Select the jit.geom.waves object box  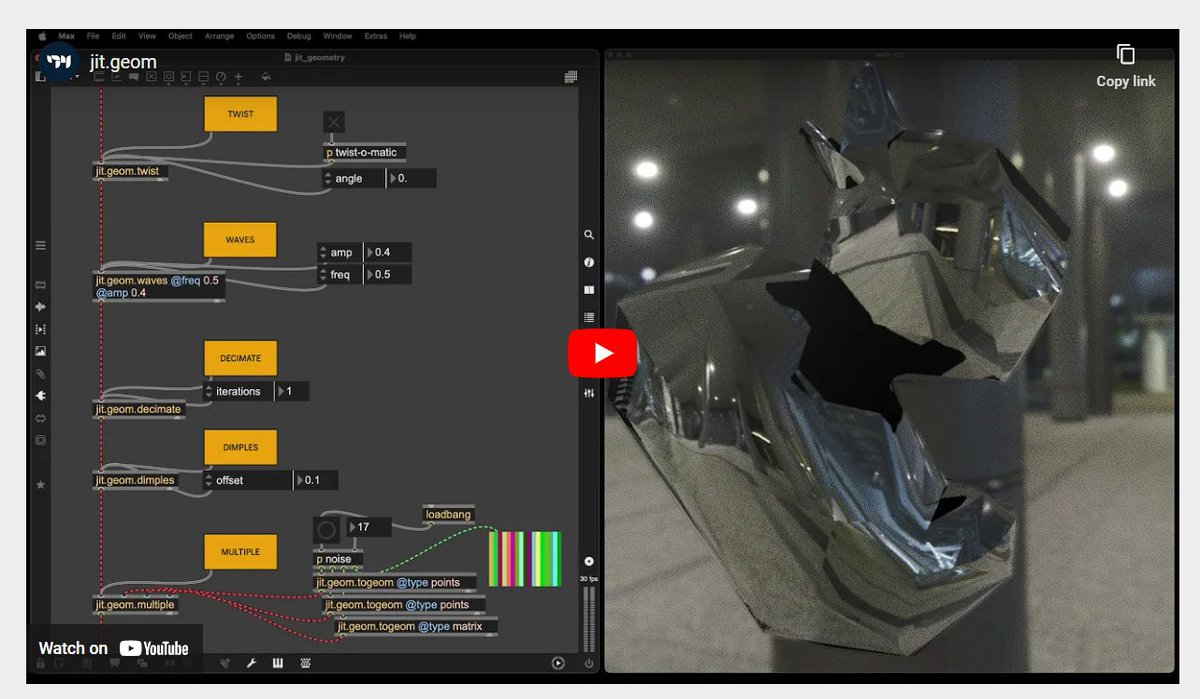tap(159, 286)
